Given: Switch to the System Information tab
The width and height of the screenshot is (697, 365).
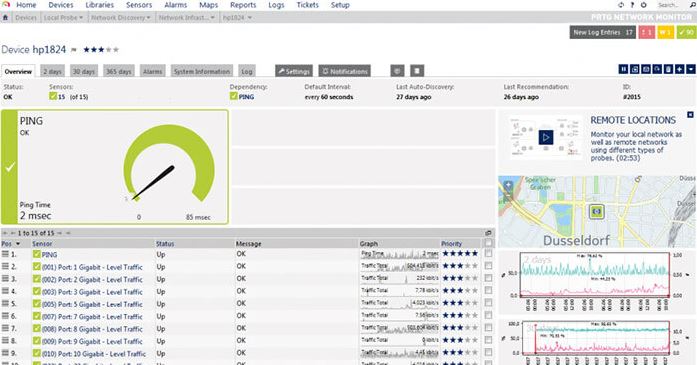Looking at the screenshot, I should coord(201,71).
